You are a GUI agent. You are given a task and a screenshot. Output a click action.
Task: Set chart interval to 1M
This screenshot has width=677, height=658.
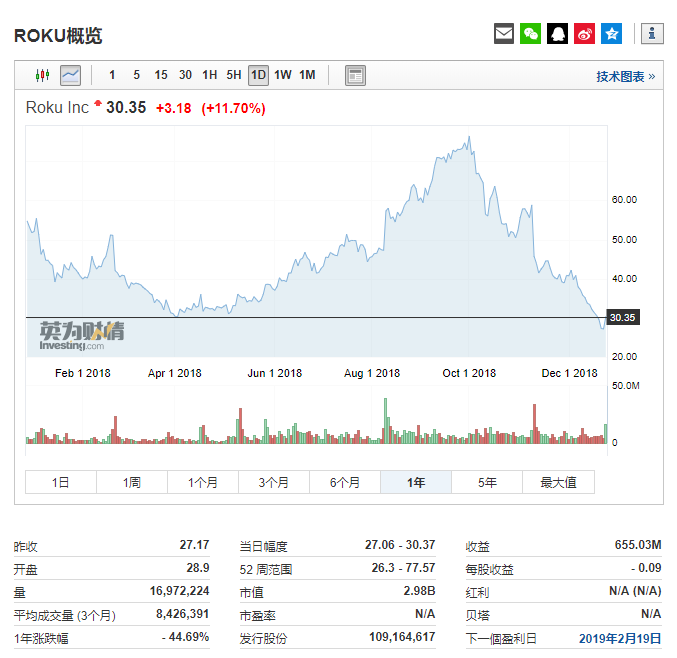(x=307, y=75)
